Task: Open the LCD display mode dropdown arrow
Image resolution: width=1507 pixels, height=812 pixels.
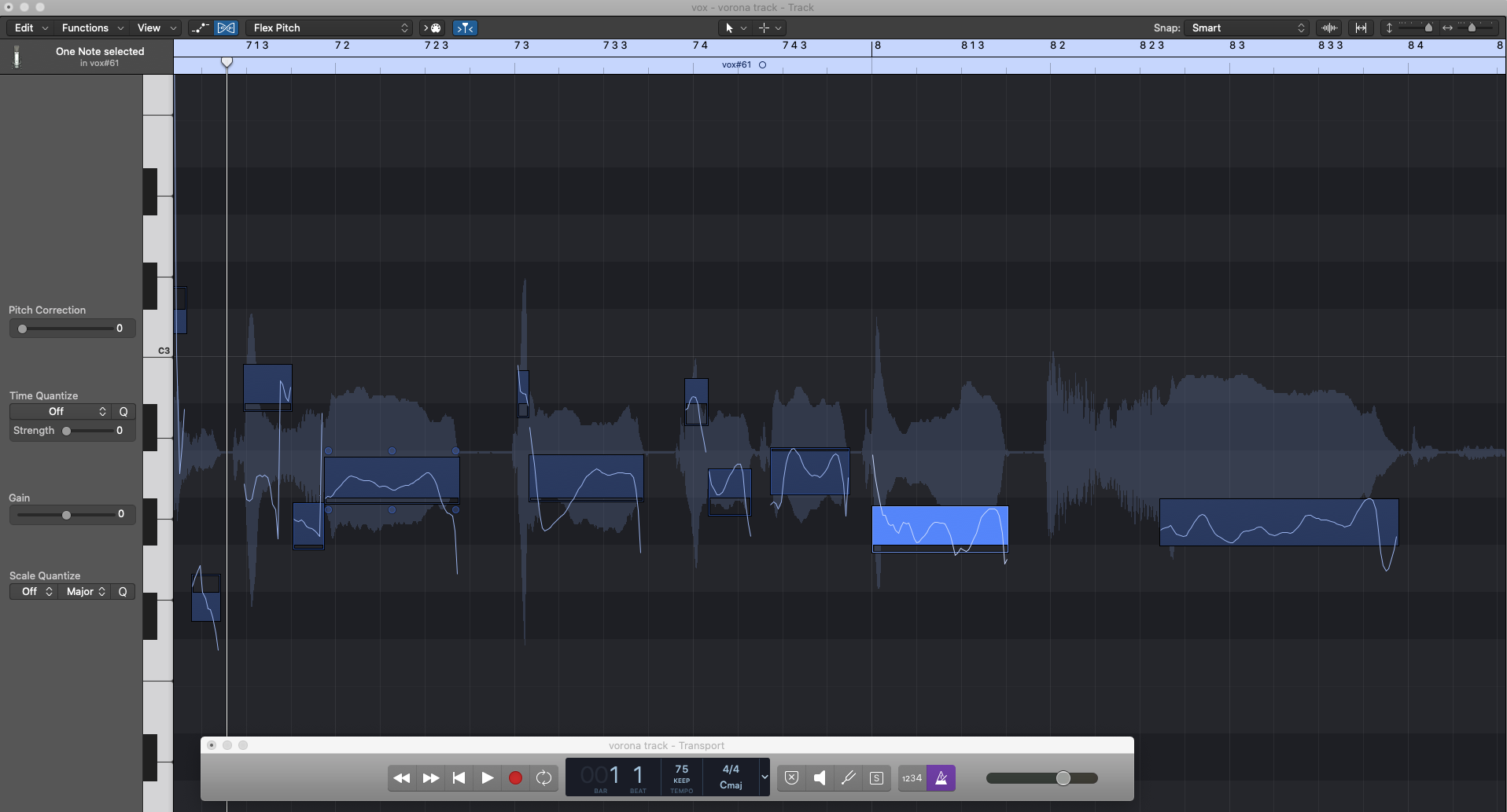Action: click(765, 778)
